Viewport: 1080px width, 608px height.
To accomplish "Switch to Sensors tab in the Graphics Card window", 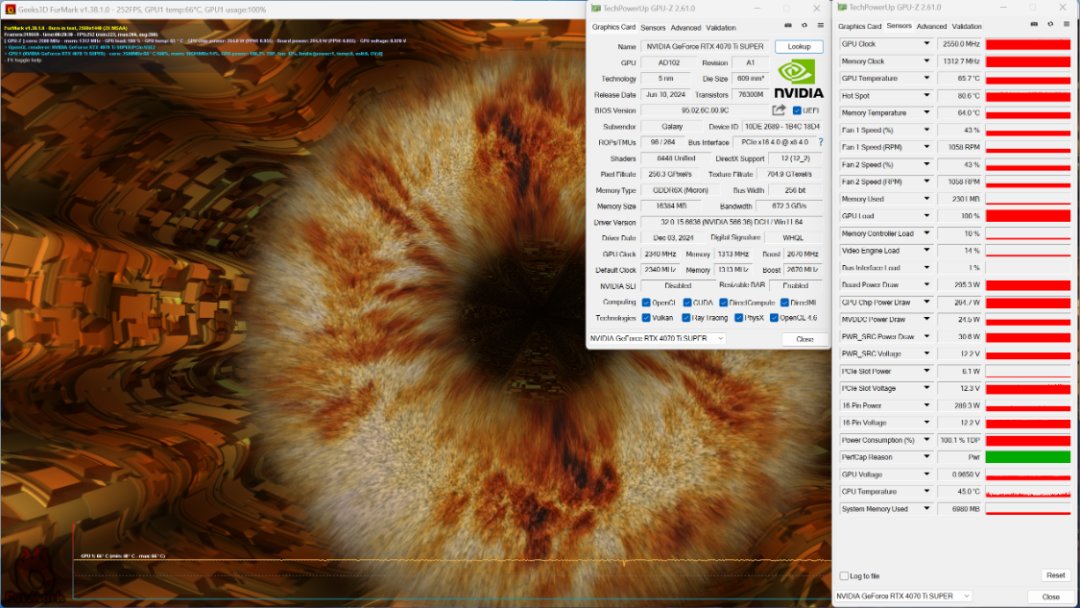I will [653, 28].
